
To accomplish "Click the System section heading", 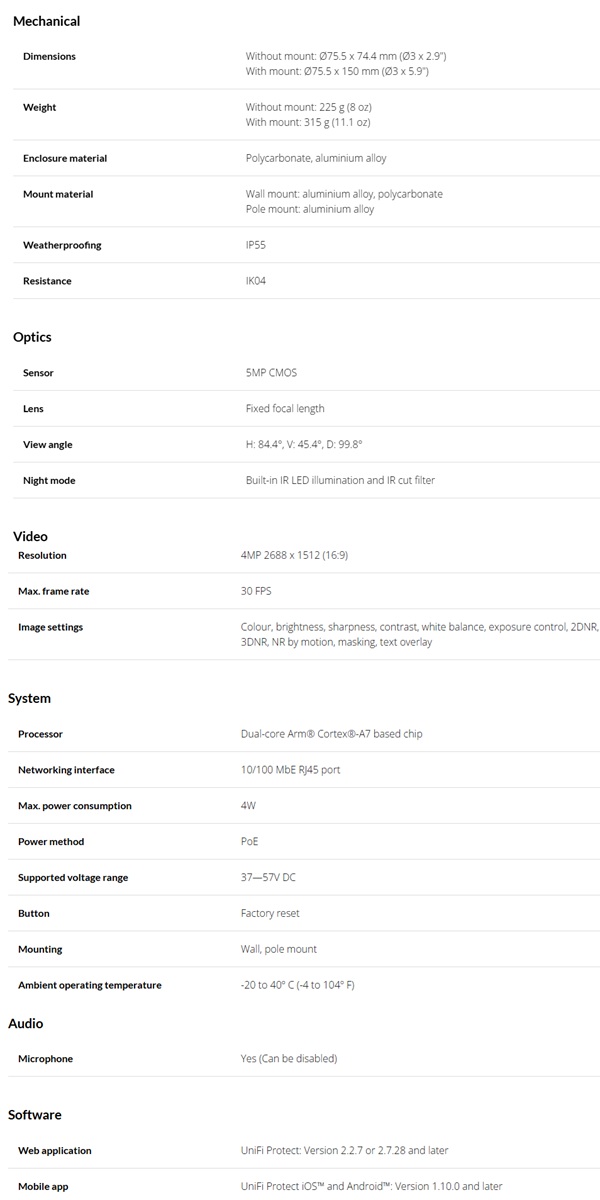I will point(29,698).
